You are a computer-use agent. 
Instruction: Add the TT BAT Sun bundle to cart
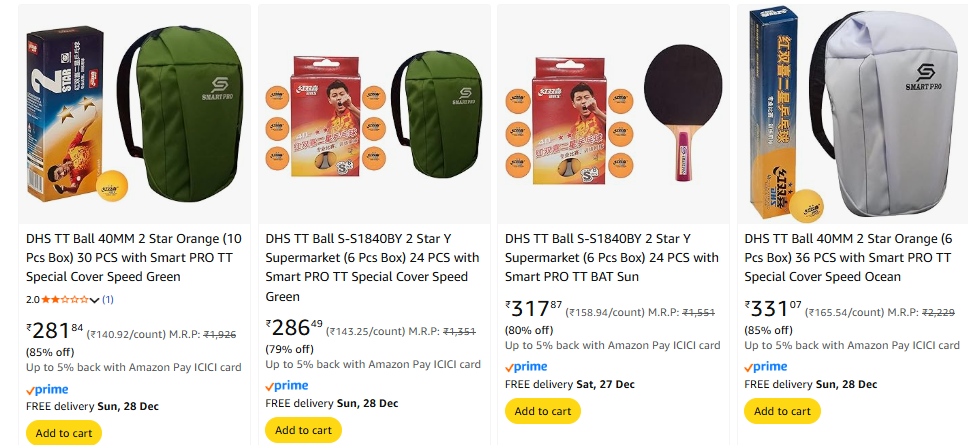tap(543, 411)
